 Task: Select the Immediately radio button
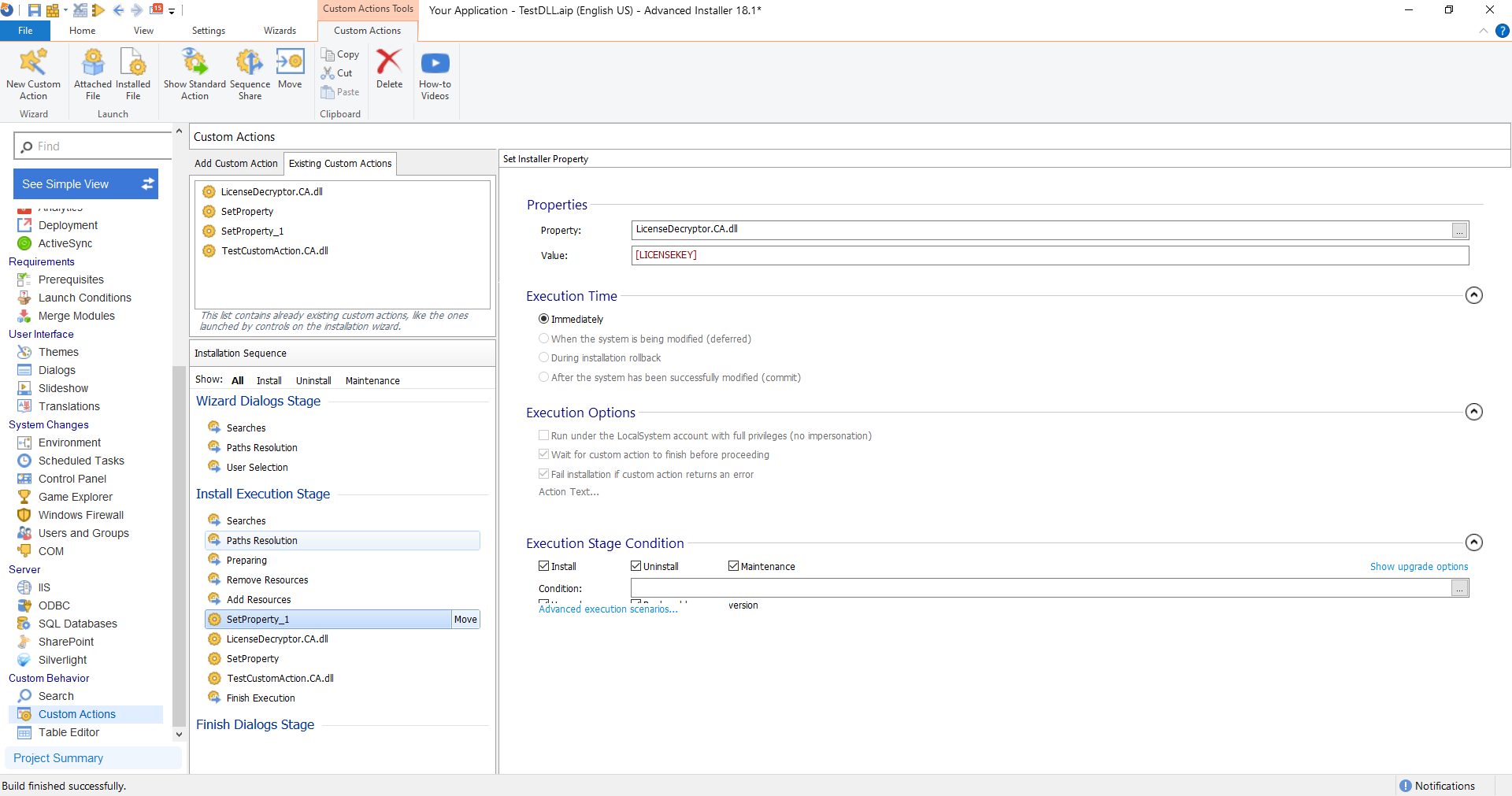click(544, 319)
